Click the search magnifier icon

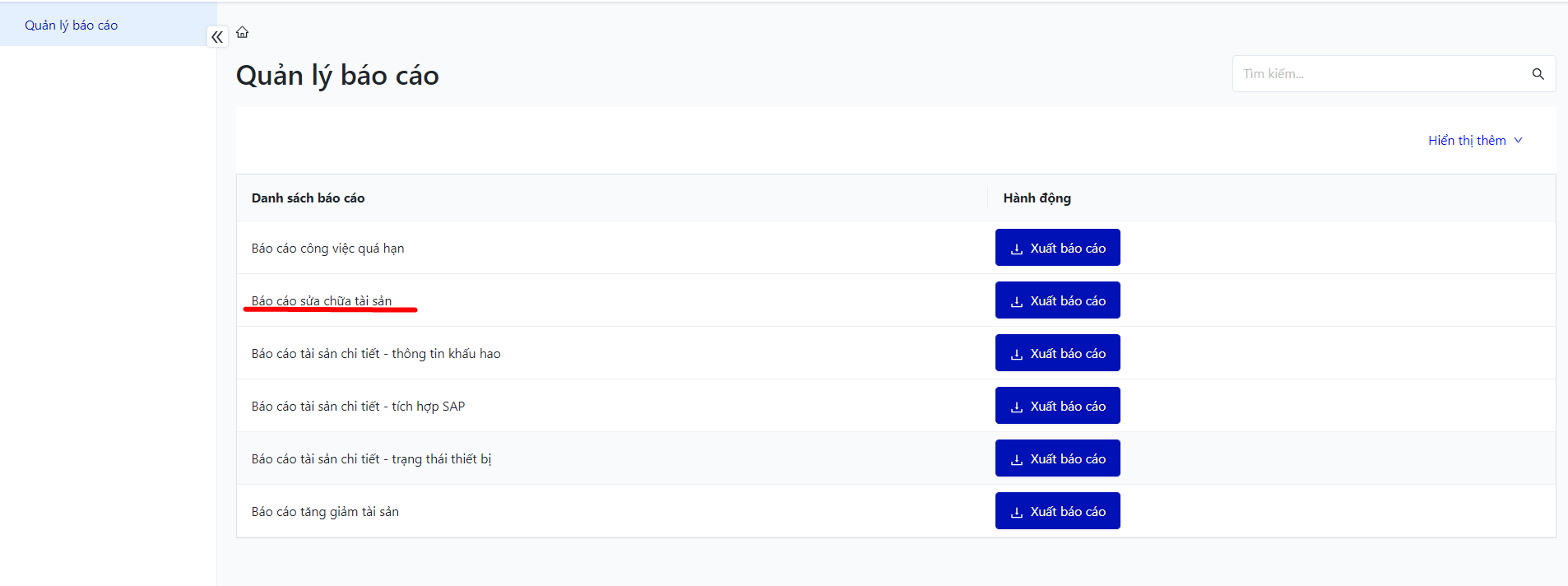(1538, 74)
